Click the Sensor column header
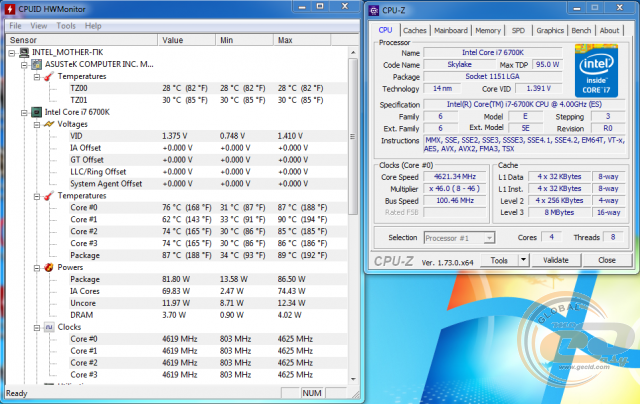The height and width of the screenshot is (404, 640). 82,40
